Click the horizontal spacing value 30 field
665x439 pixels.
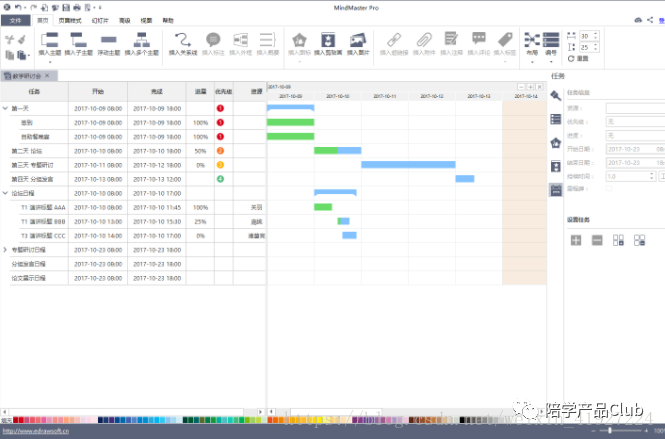[589, 36]
